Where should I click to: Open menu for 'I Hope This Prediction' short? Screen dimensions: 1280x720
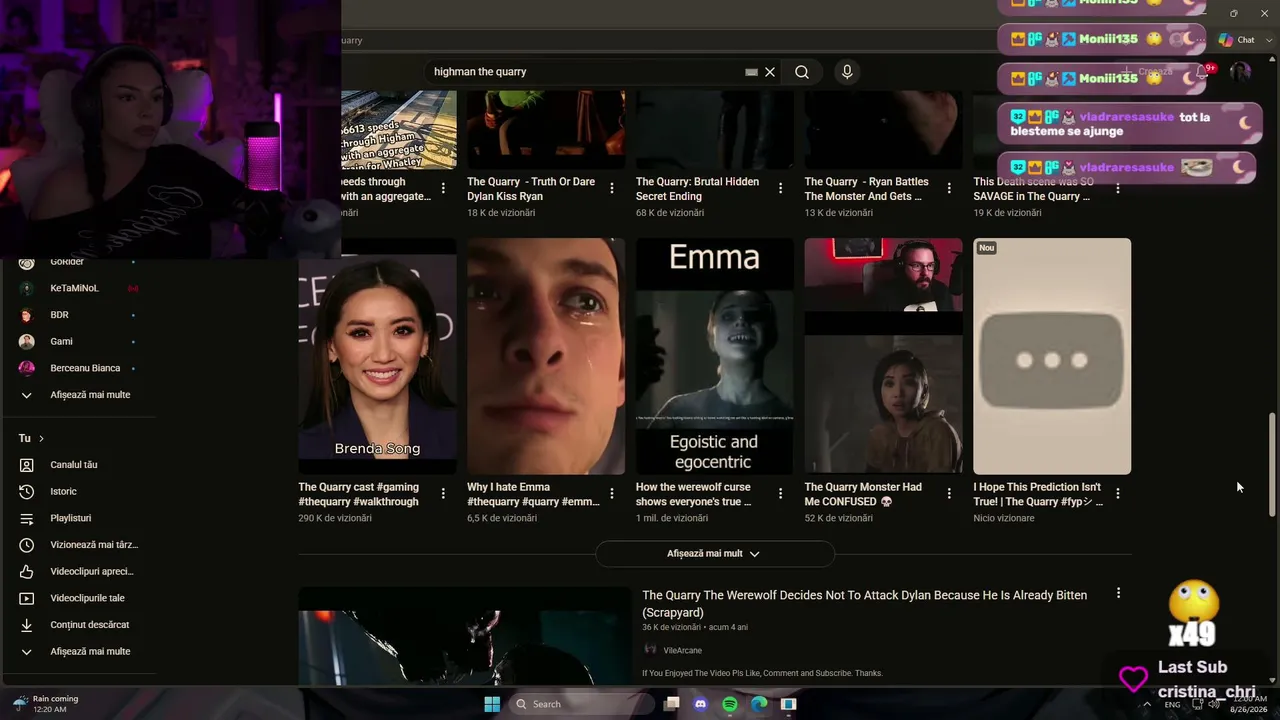pos(1118,494)
